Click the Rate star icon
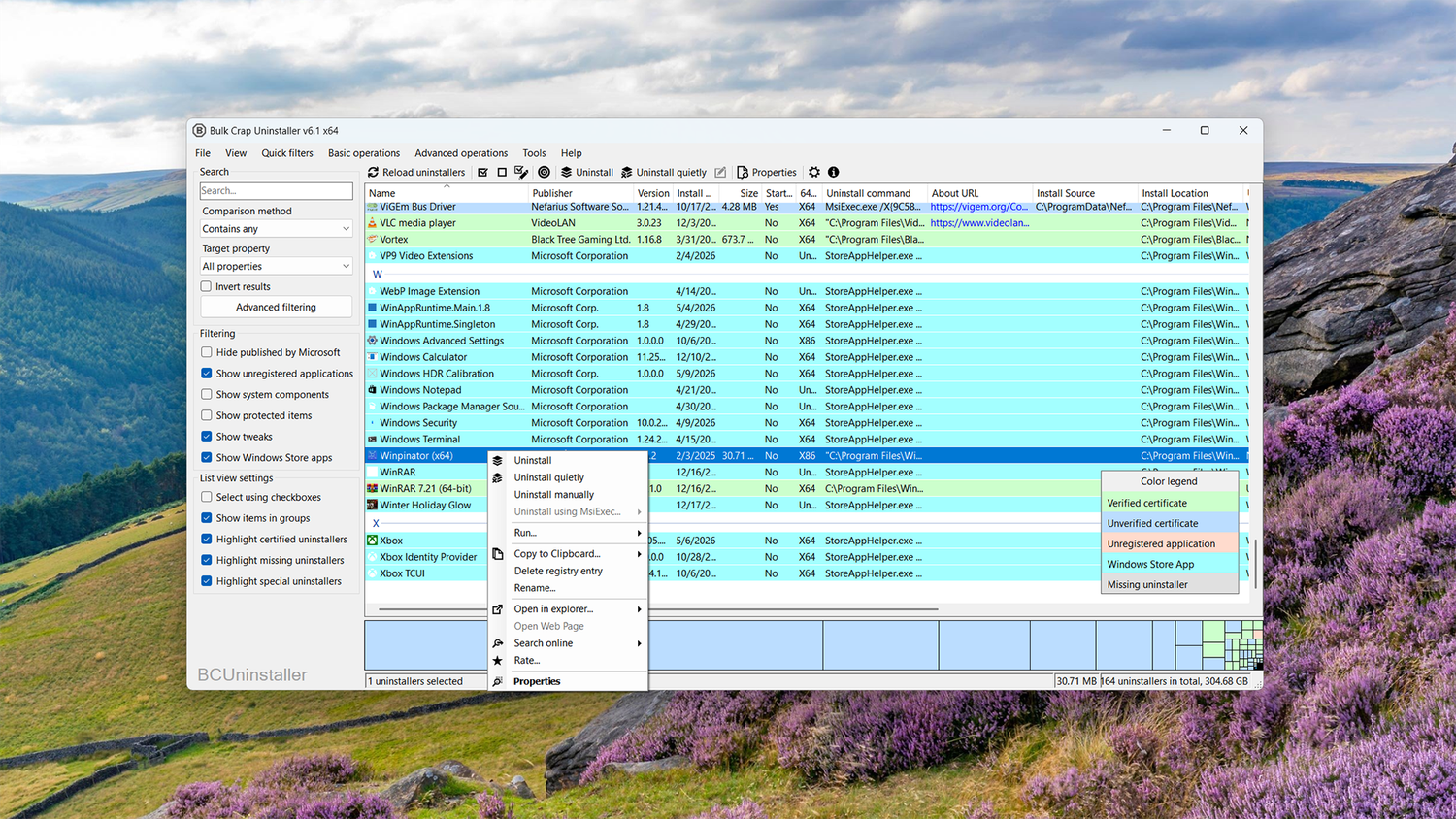The height and width of the screenshot is (819, 1456). (497, 661)
